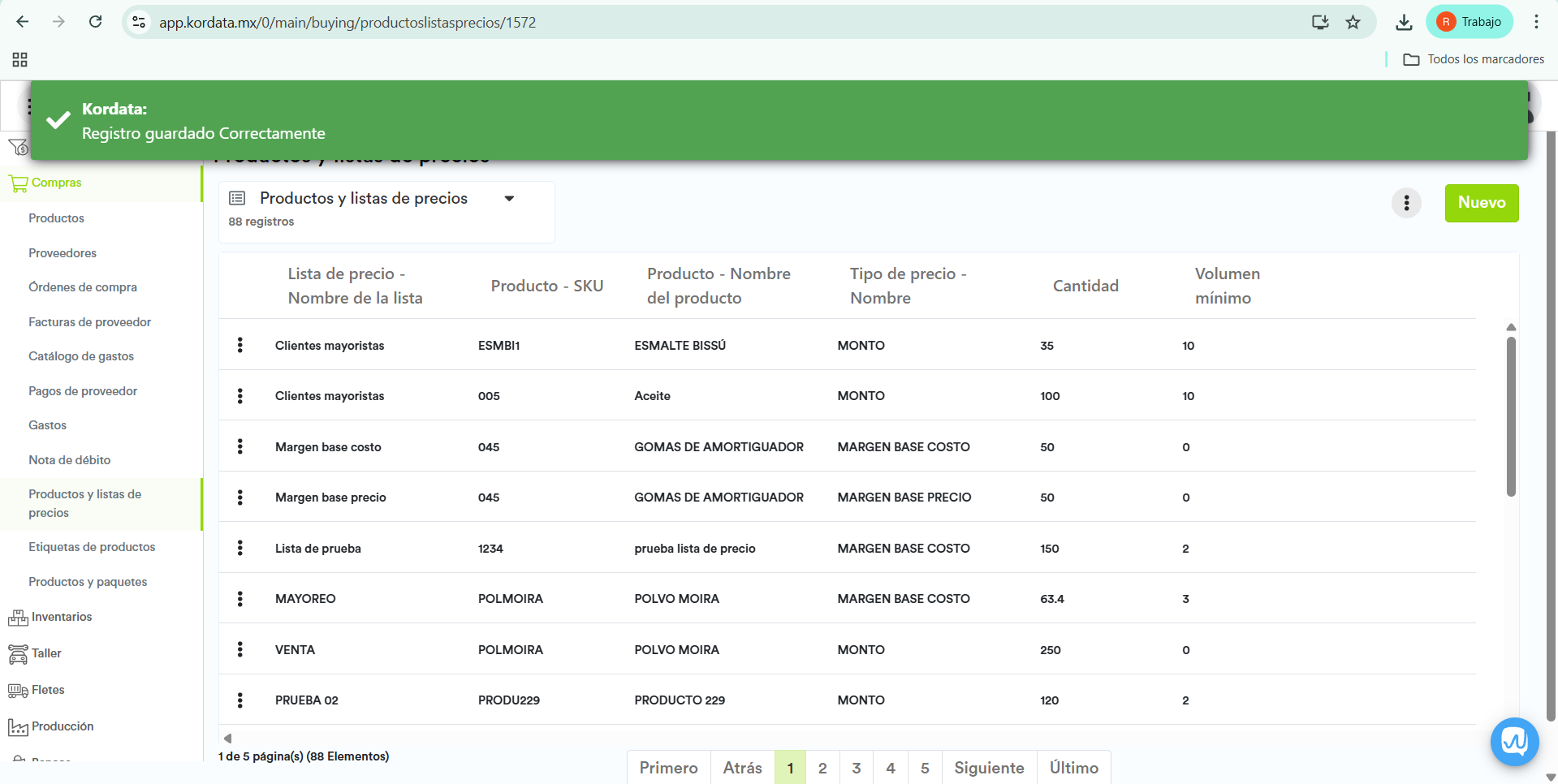Open Órdenes de compra menu item
This screenshot has width=1558, height=784.
(83, 287)
